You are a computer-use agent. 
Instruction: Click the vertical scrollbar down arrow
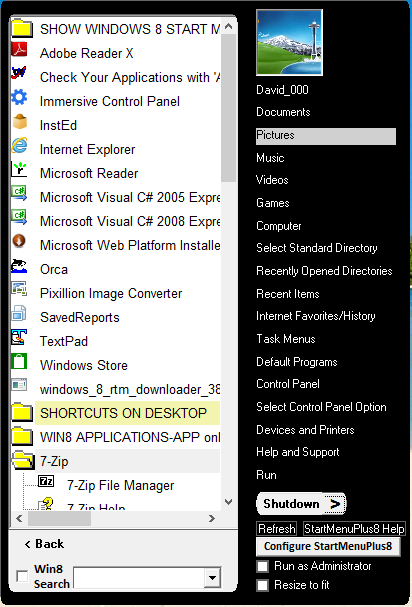[x=228, y=502]
